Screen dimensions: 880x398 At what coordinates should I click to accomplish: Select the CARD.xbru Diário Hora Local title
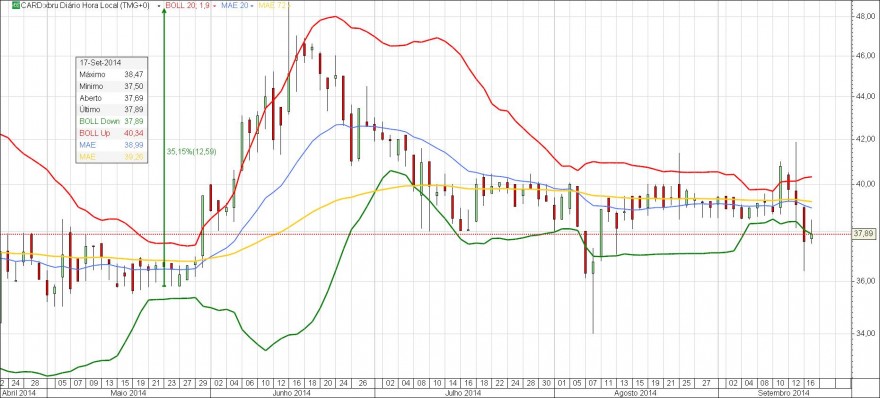pyautogui.click(x=85, y=5)
